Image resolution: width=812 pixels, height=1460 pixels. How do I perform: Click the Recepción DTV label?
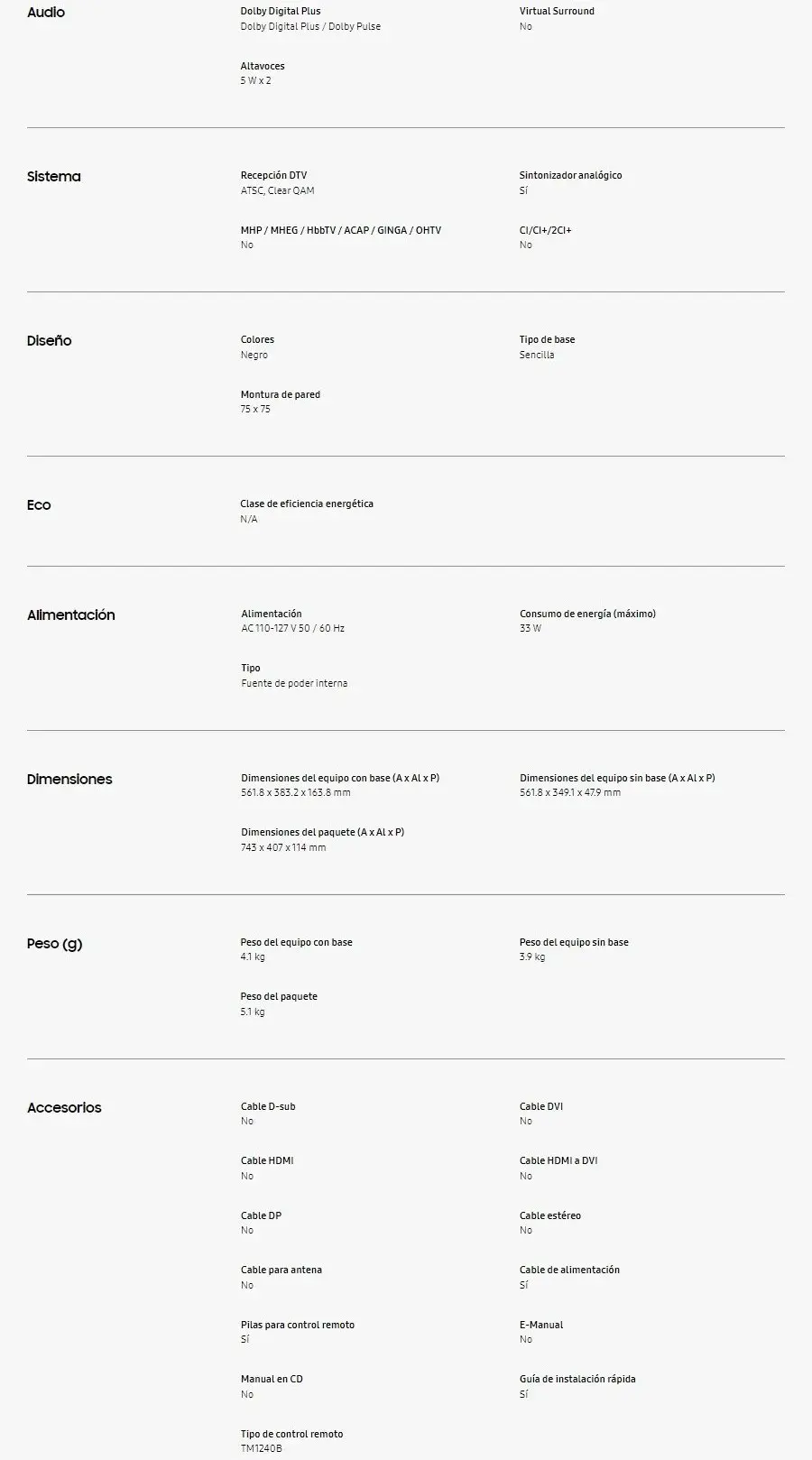(273, 176)
